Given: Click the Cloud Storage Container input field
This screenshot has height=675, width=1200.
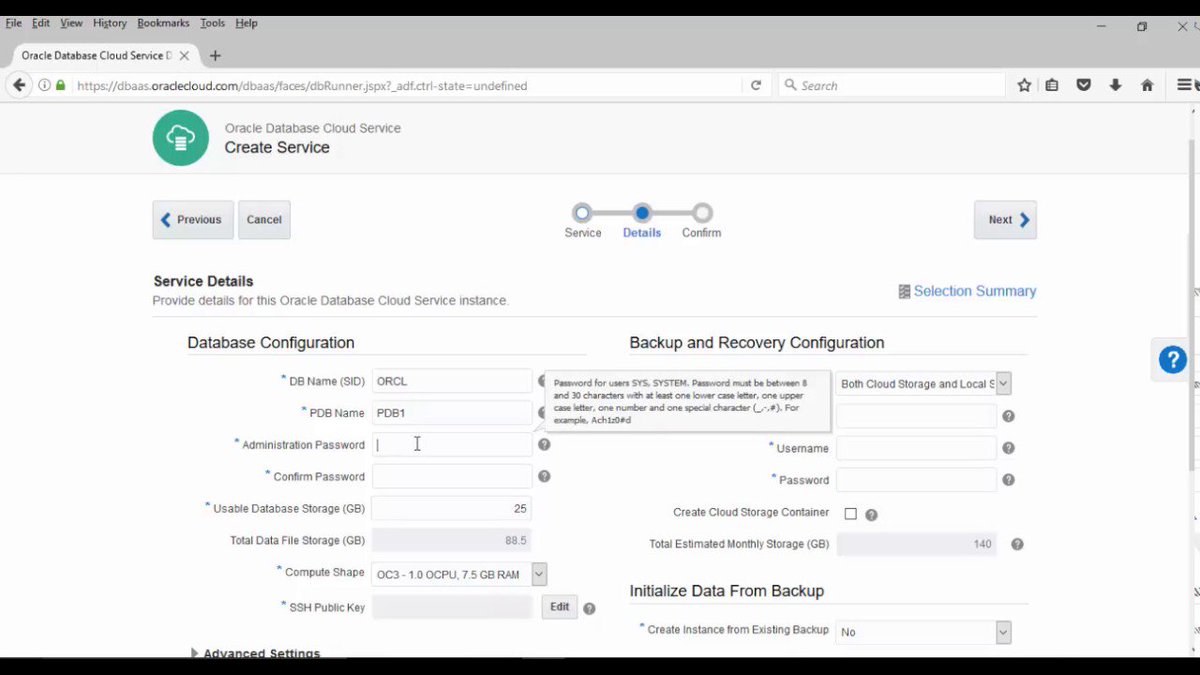Looking at the screenshot, I should click(x=916, y=416).
